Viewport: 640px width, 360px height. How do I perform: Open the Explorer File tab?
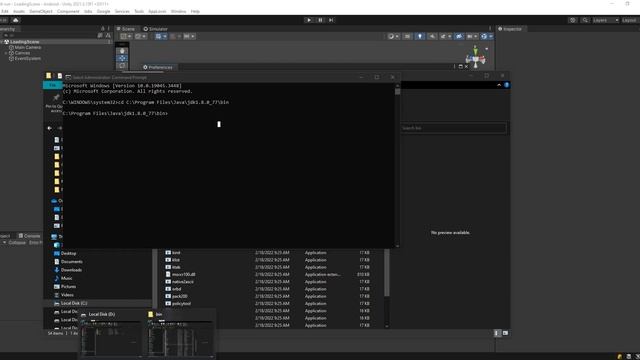[53, 85]
